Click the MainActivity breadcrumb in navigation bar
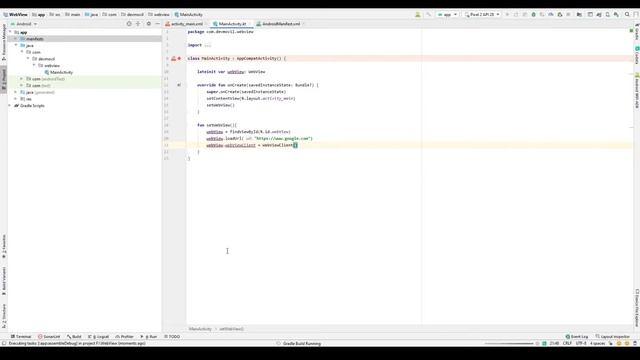This screenshot has height=360, width=640. point(189,14)
